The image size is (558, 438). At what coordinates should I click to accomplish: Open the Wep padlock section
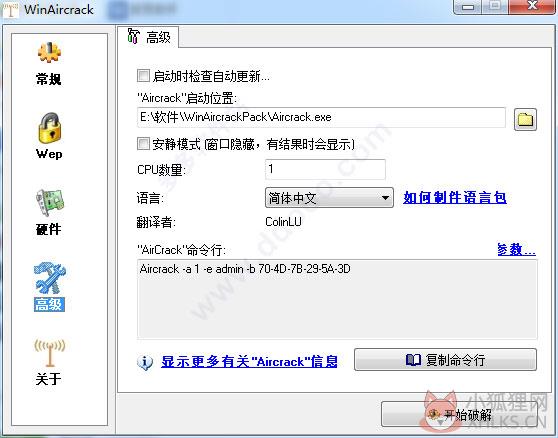pos(49,128)
